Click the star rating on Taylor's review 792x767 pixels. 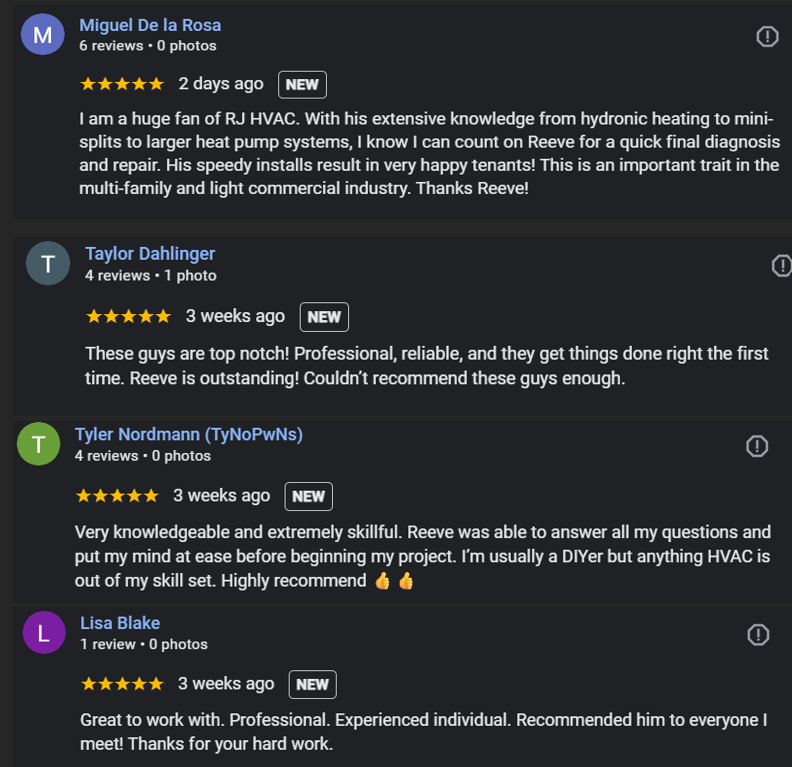(128, 316)
